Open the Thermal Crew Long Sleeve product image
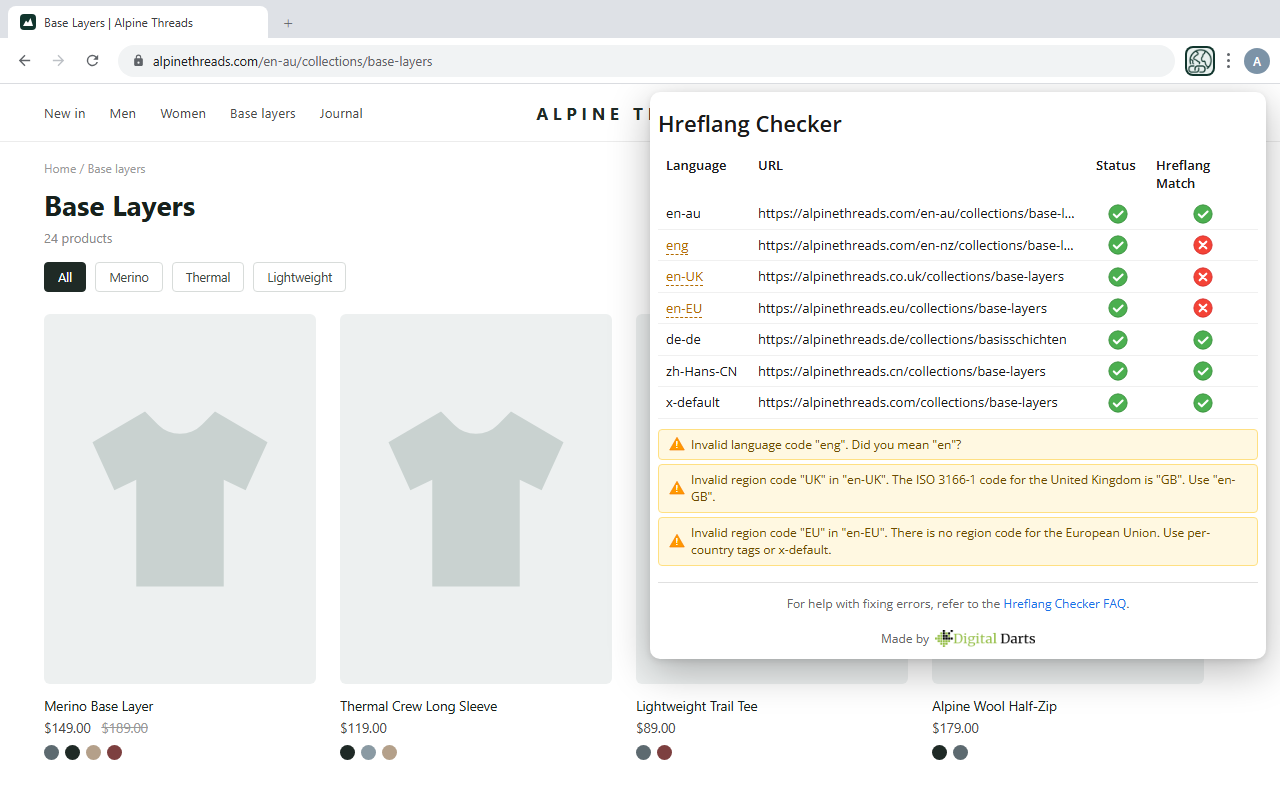Viewport: 1280px width, 800px height. [x=476, y=499]
